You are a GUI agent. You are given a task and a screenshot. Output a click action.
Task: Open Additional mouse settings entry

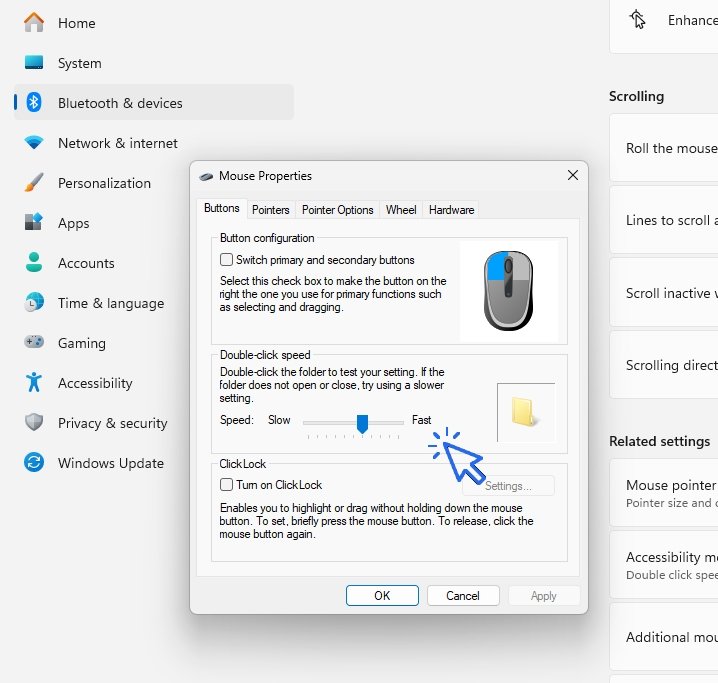click(664, 637)
